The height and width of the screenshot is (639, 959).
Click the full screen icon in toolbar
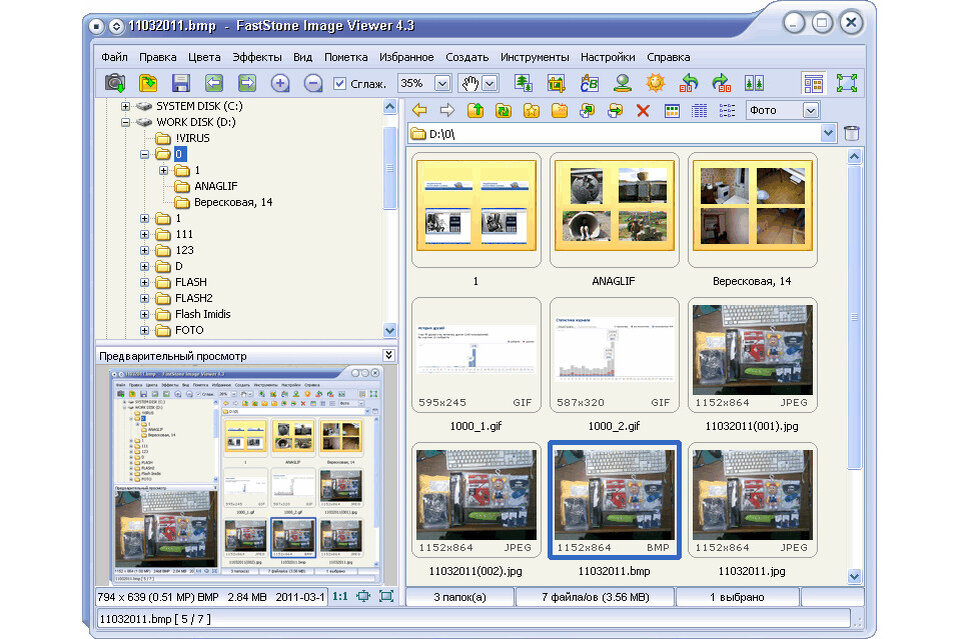click(847, 83)
